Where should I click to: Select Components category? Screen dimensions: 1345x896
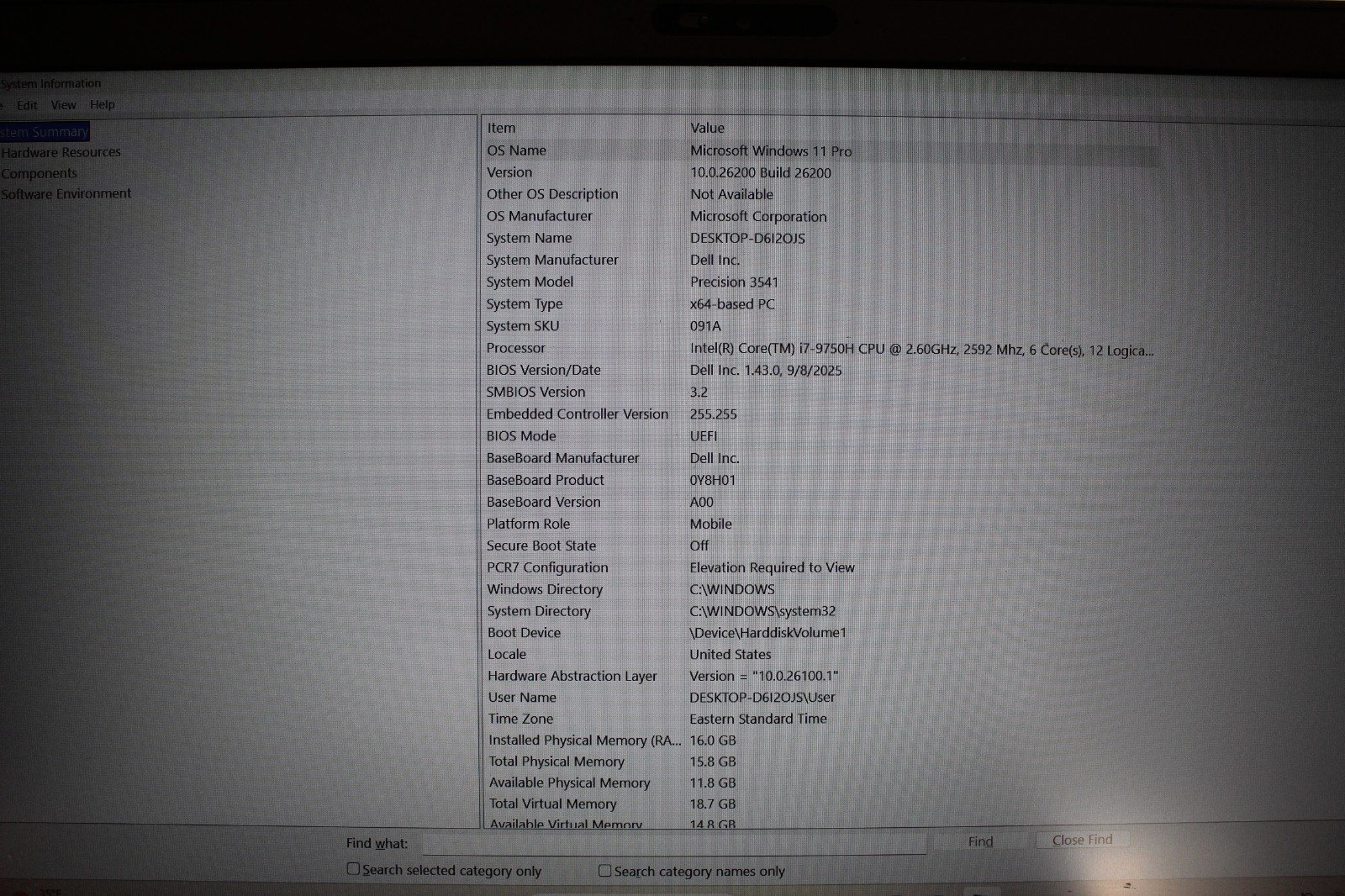click(39, 173)
